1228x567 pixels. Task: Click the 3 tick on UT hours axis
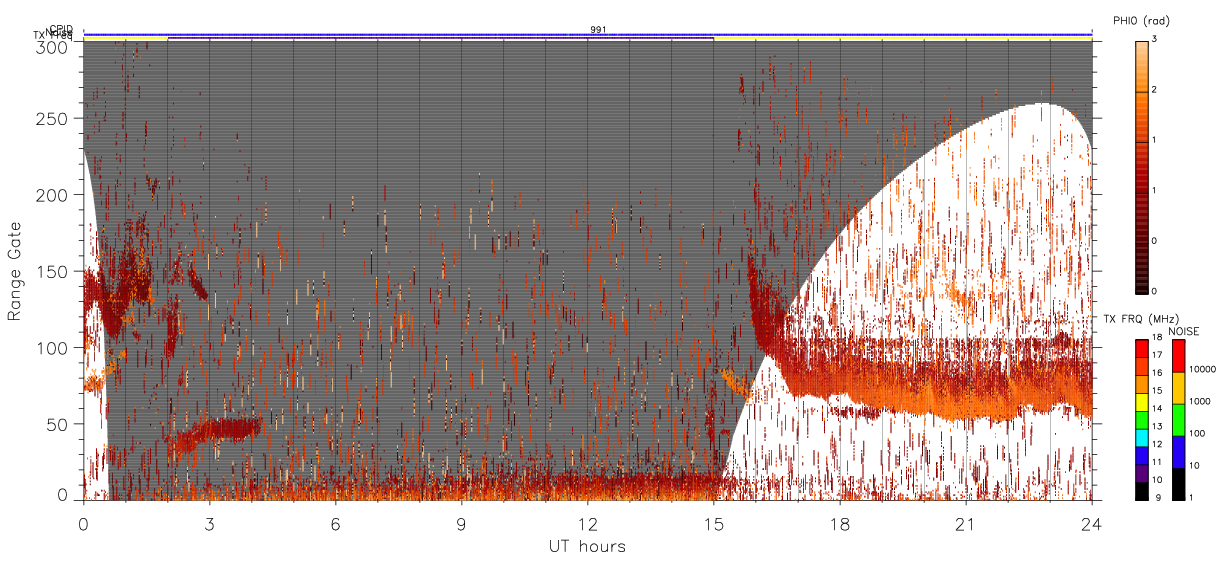click(209, 524)
